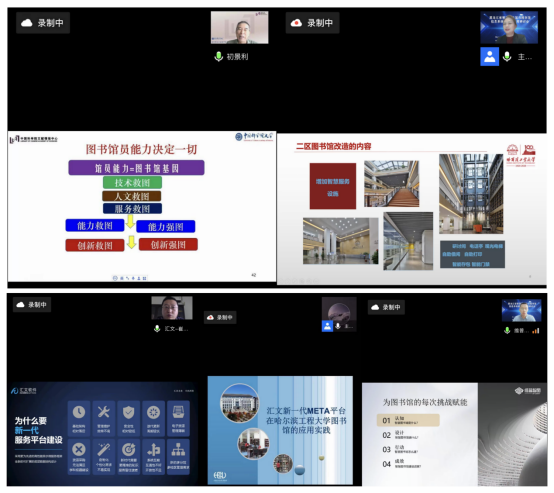The width and height of the screenshot is (554, 493).
Task: Click the target bullseye icon tile
Action: click(x=129, y=456)
